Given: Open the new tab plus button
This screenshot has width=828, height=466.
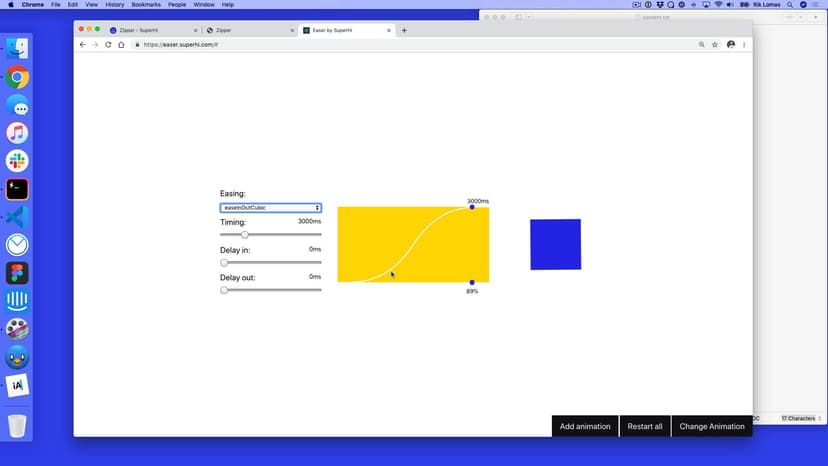Looking at the screenshot, I should coord(404,31).
